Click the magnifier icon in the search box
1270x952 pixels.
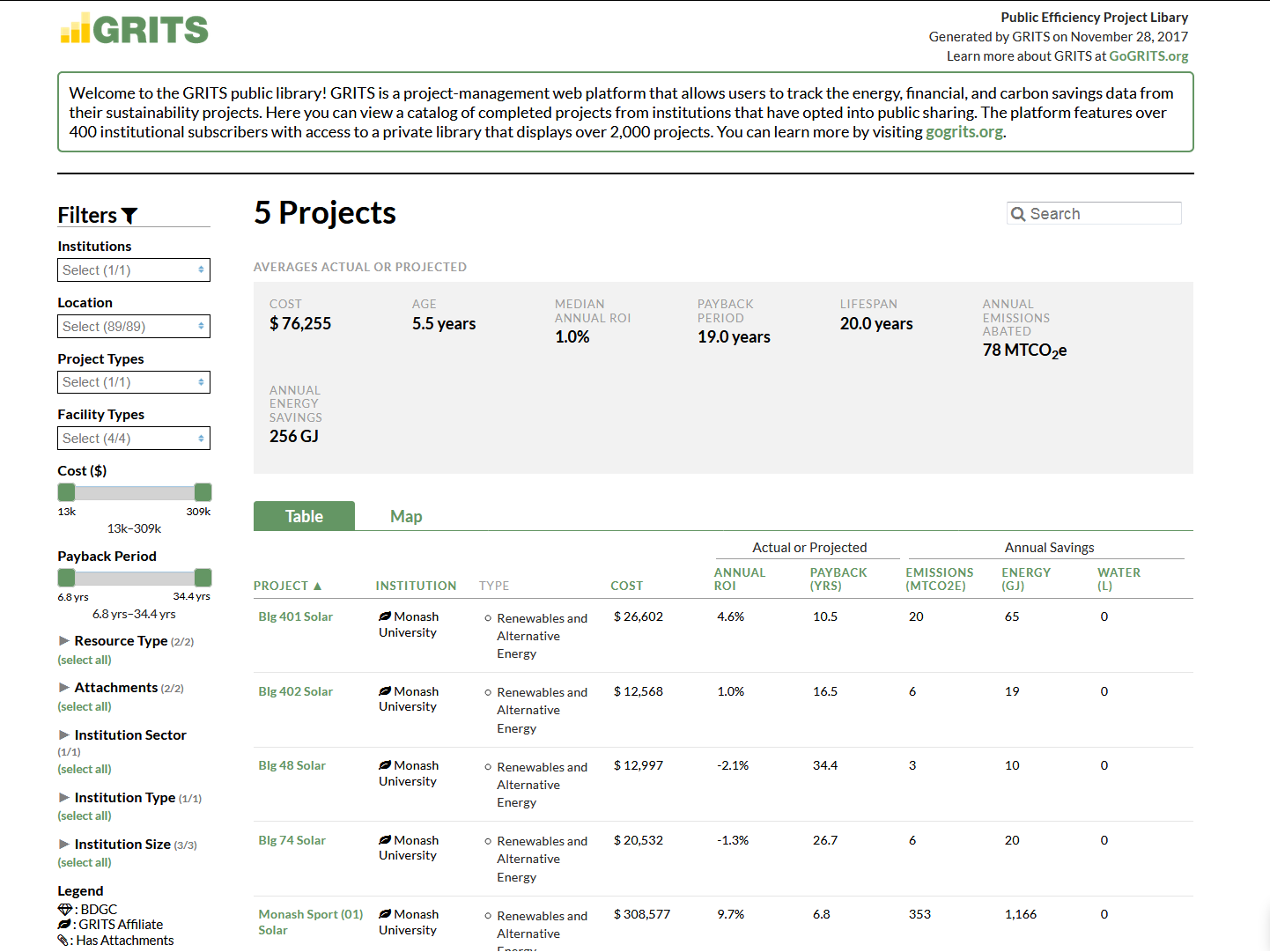tap(1018, 214)
